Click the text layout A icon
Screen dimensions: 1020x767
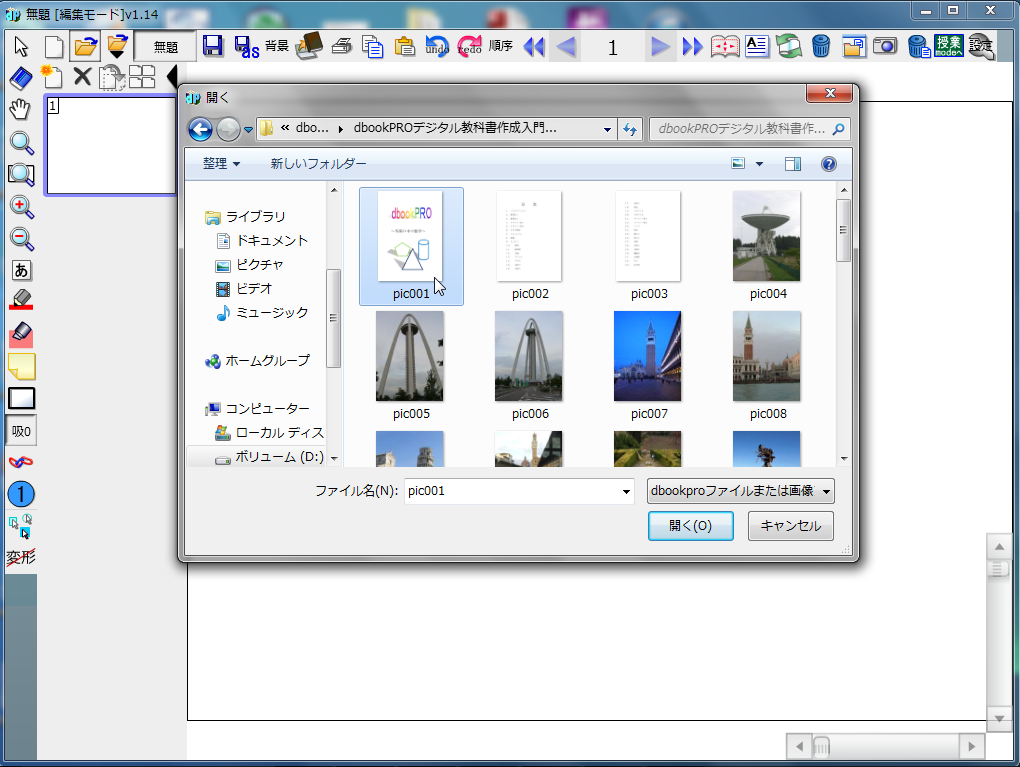click(757, 46)
